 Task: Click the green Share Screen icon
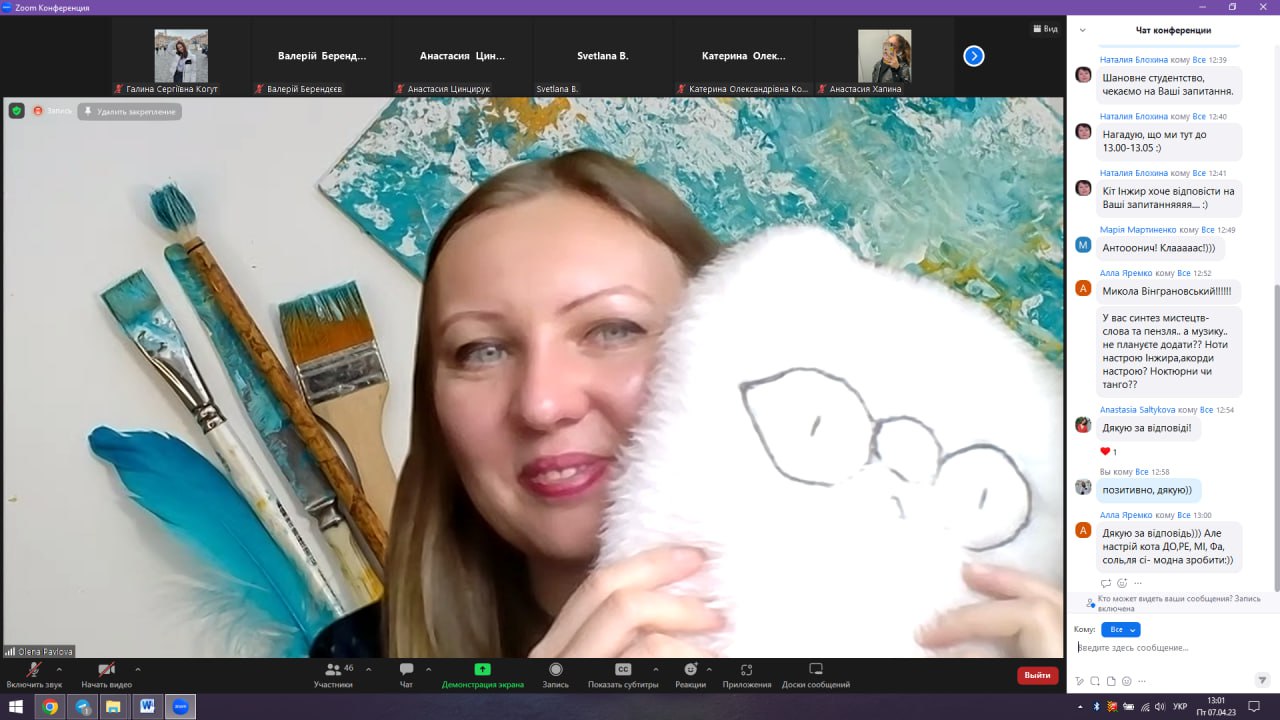coord(482,669)
